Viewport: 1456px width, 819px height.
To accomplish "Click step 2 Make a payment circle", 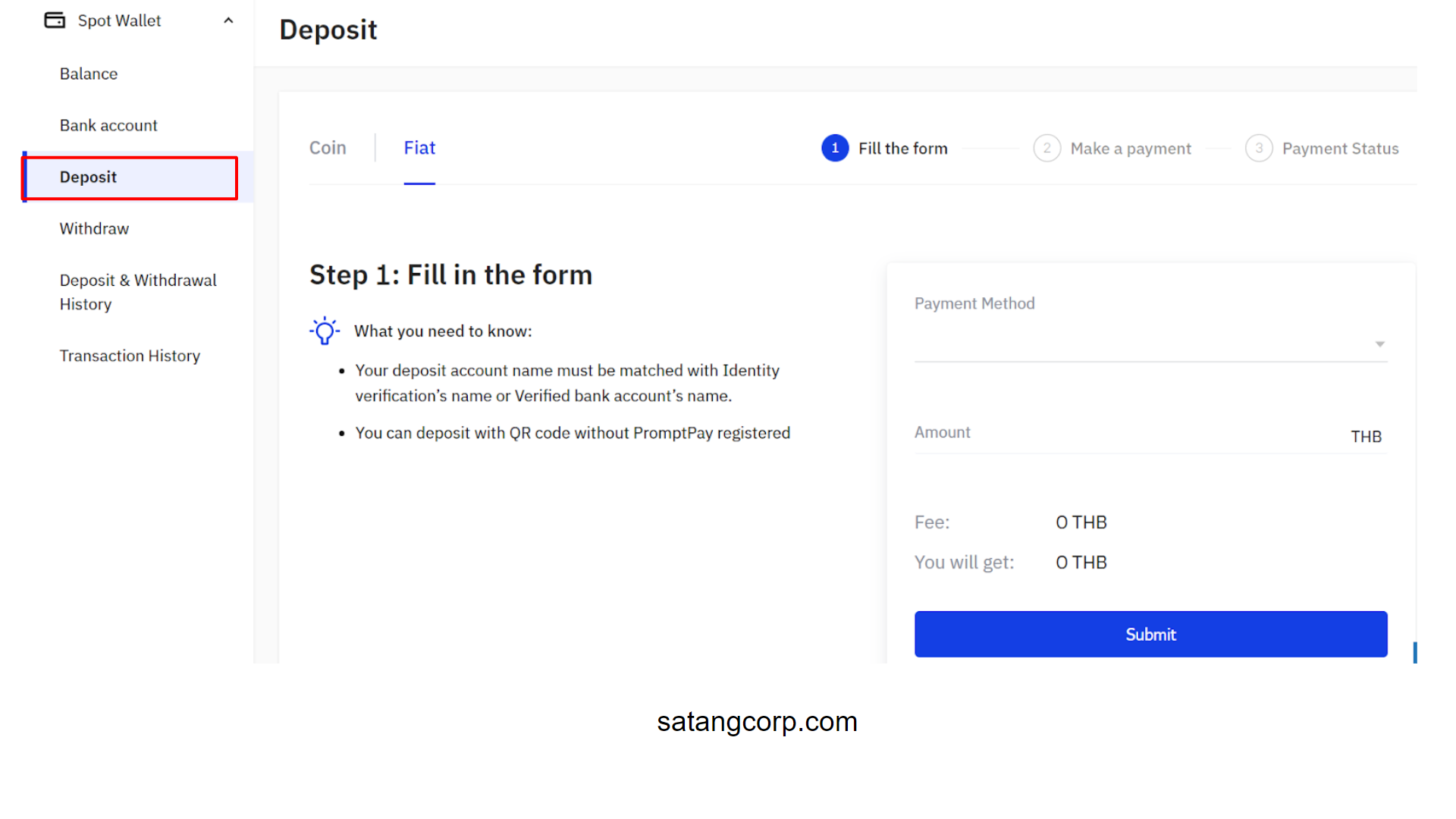I will click(x=1047, y=148).
